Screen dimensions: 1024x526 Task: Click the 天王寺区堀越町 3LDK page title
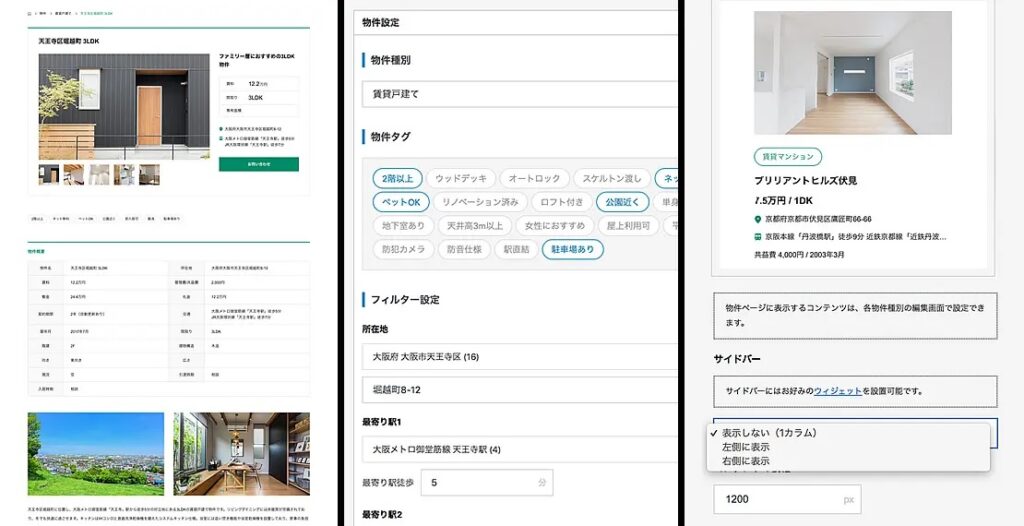[x=69, y=41]
